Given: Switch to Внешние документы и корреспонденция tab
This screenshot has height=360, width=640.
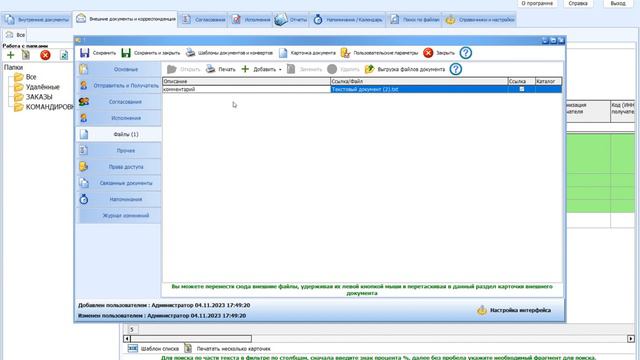Looking at the screenshot, I should pos(126,19).
